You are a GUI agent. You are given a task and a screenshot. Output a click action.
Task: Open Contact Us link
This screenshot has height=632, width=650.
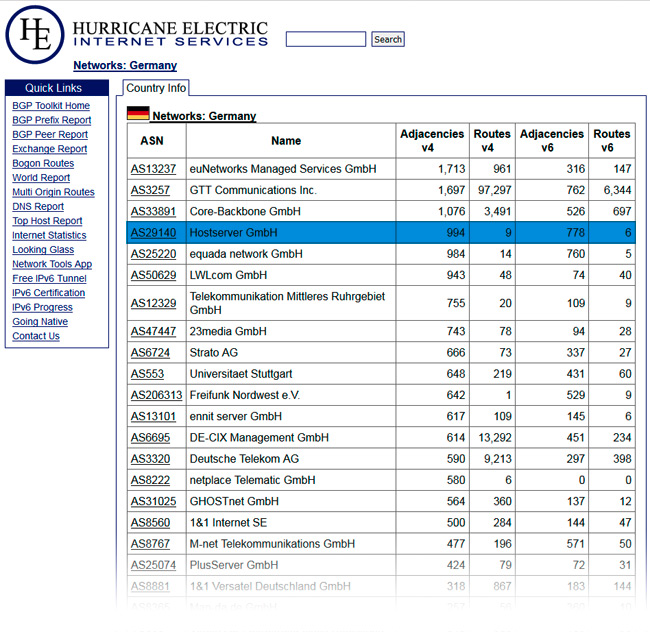pyautogui.click(x=36, y=336)
